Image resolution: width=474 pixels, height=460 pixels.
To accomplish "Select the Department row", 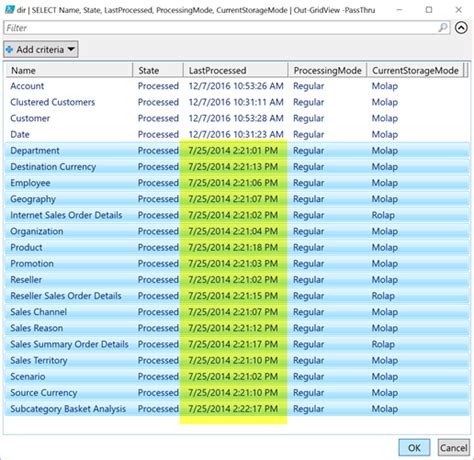I will [237, 151].
